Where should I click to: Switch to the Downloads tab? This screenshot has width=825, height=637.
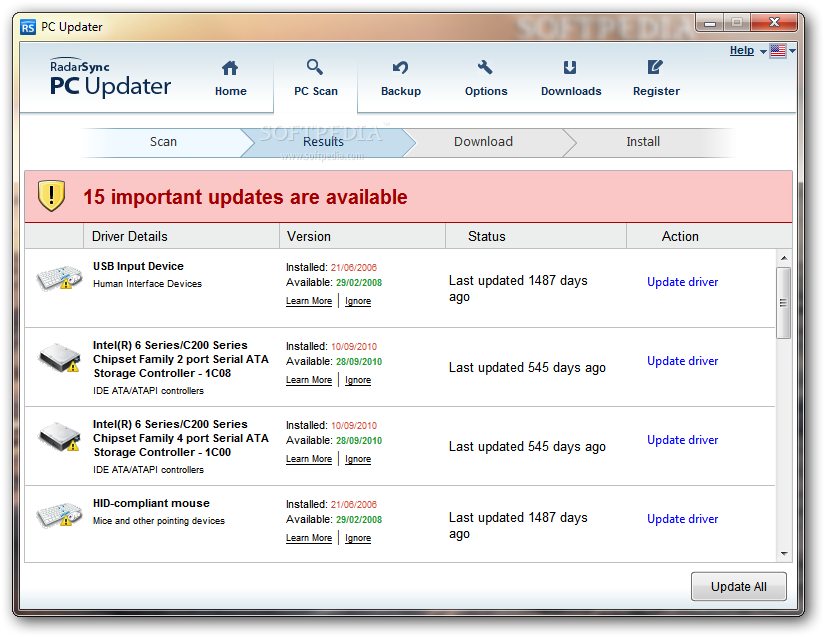[x=571, y=78]
